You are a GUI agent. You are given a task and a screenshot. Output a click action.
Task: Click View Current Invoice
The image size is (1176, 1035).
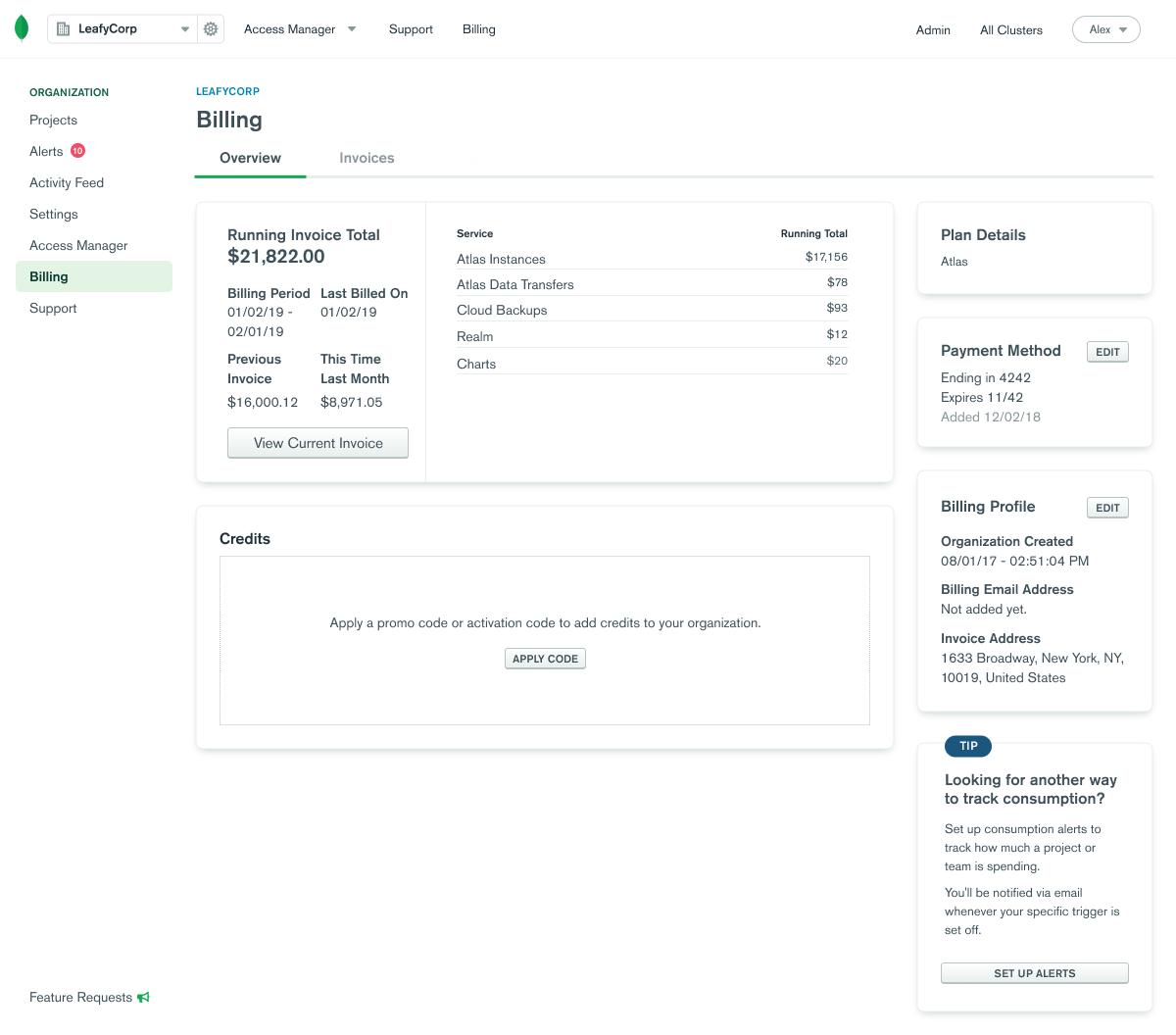[318, 443]
